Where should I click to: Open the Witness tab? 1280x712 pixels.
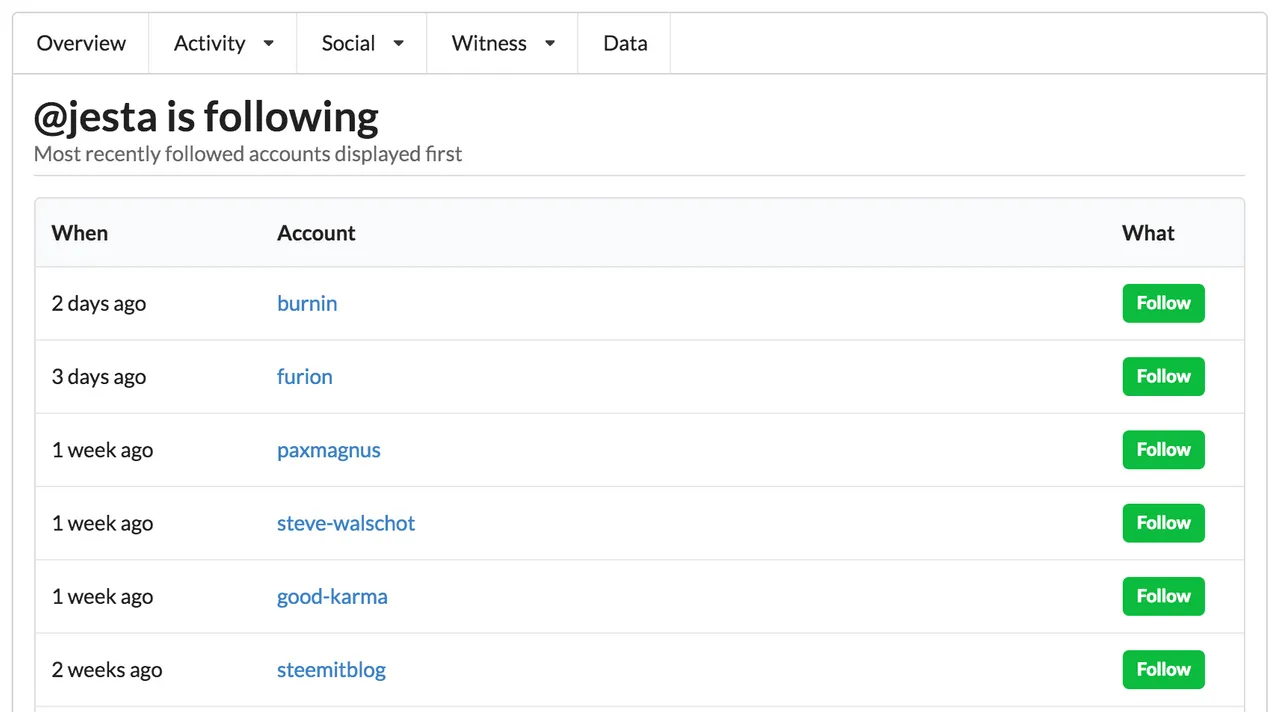point(503,43)
